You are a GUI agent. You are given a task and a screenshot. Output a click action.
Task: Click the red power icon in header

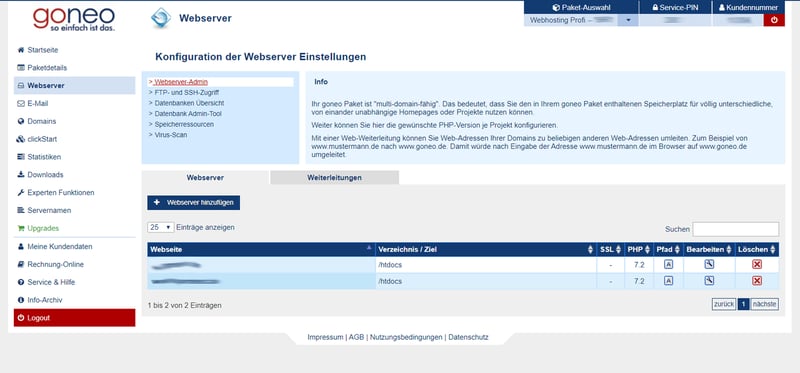[x=774, y=20]
